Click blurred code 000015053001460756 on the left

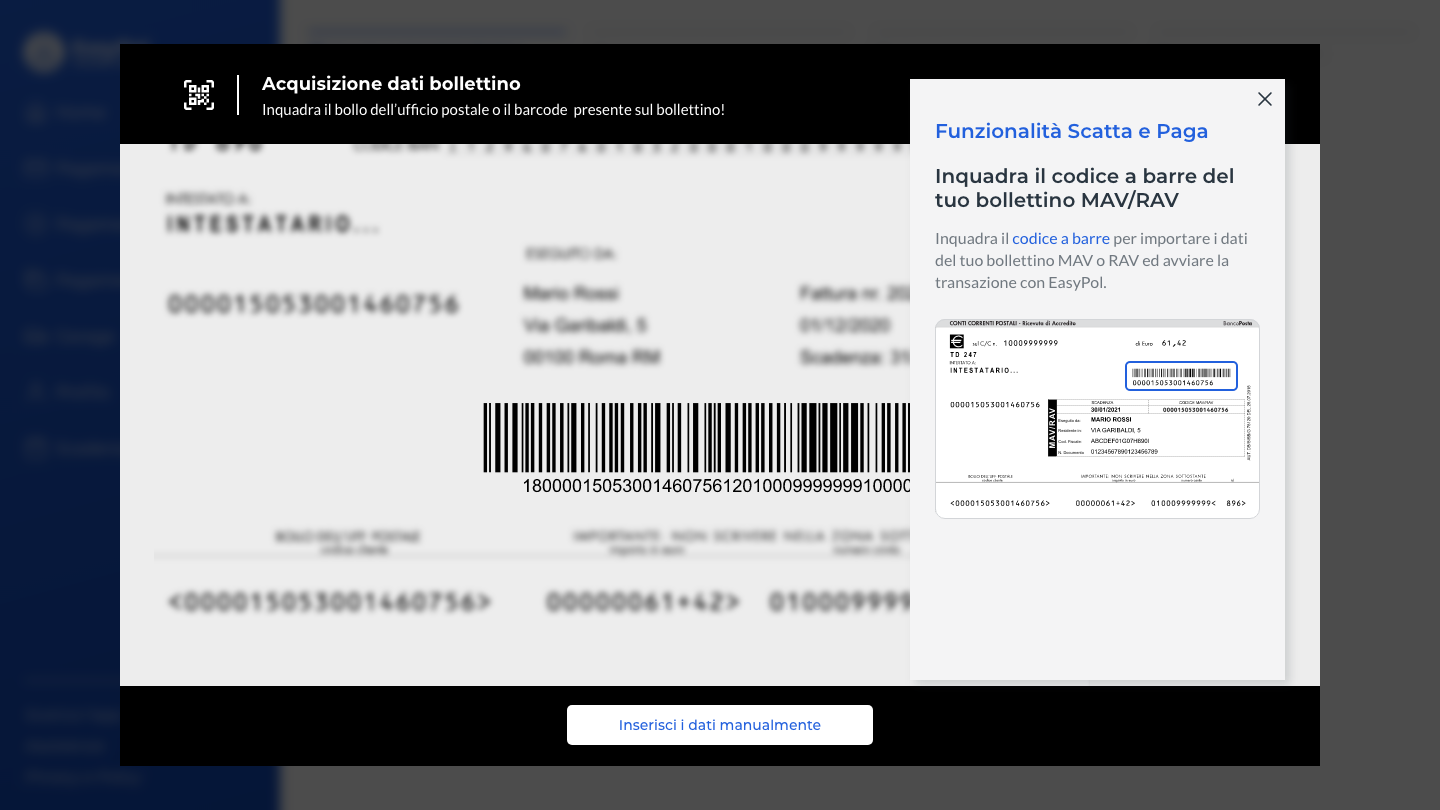tap(313, 304)
